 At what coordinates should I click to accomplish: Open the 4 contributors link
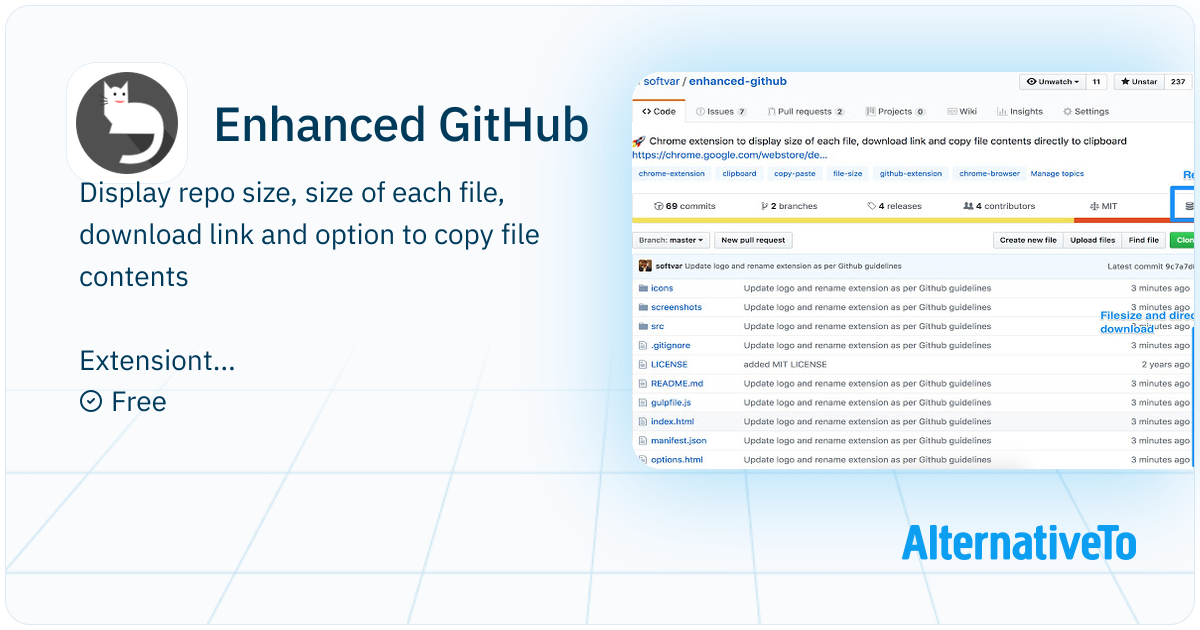[999, 206]
